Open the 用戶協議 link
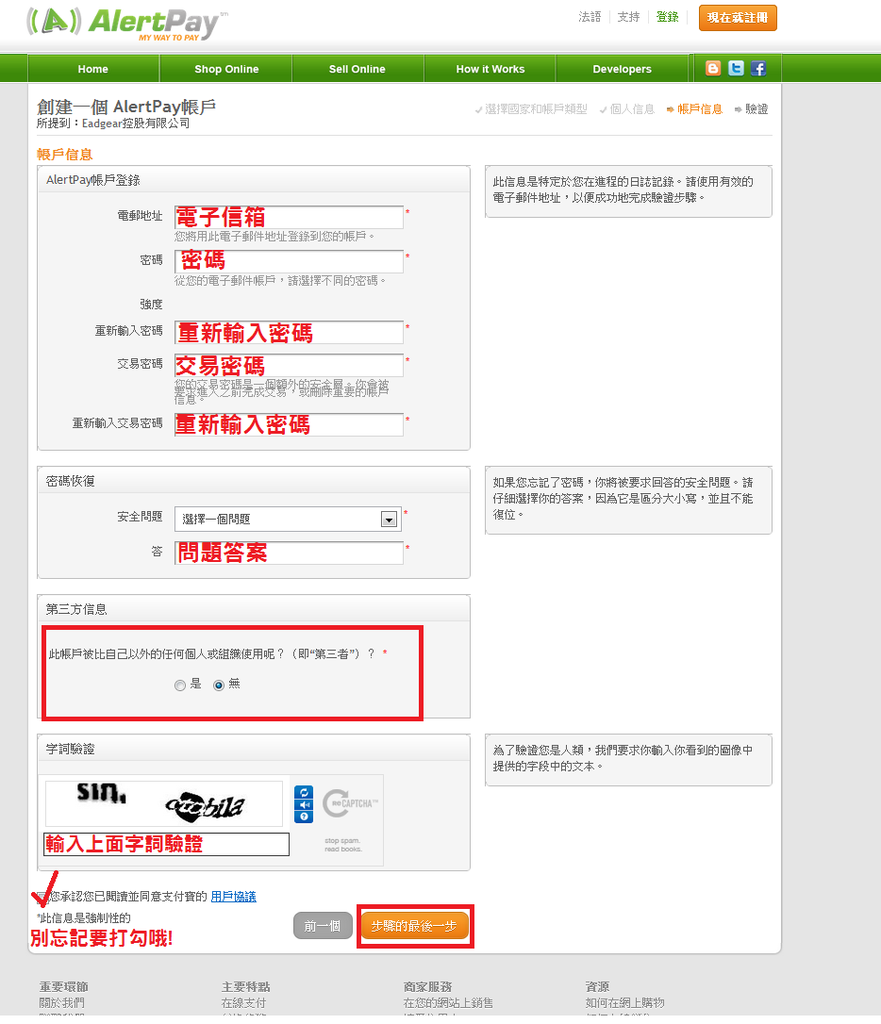This screenshot has width=881, height=1024. [x=233, y=897]
